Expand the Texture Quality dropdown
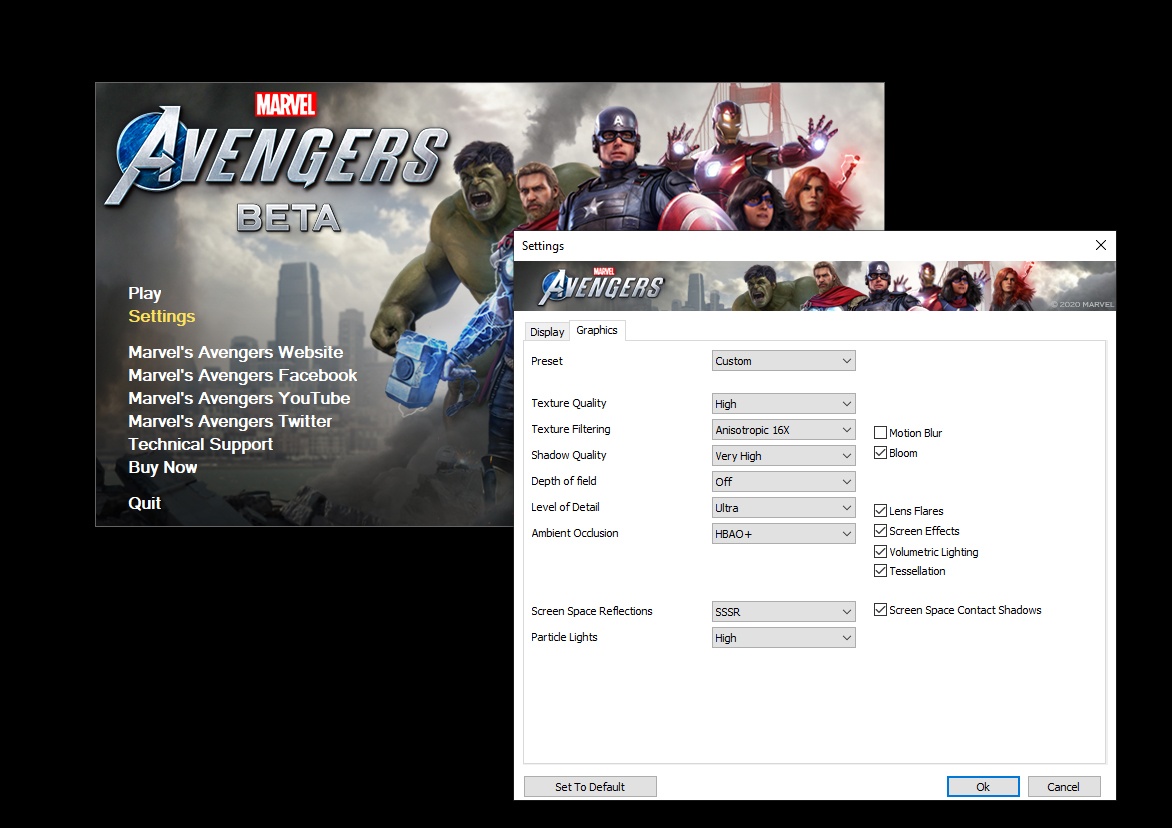 pyautogui.click(x=783, y=404)
